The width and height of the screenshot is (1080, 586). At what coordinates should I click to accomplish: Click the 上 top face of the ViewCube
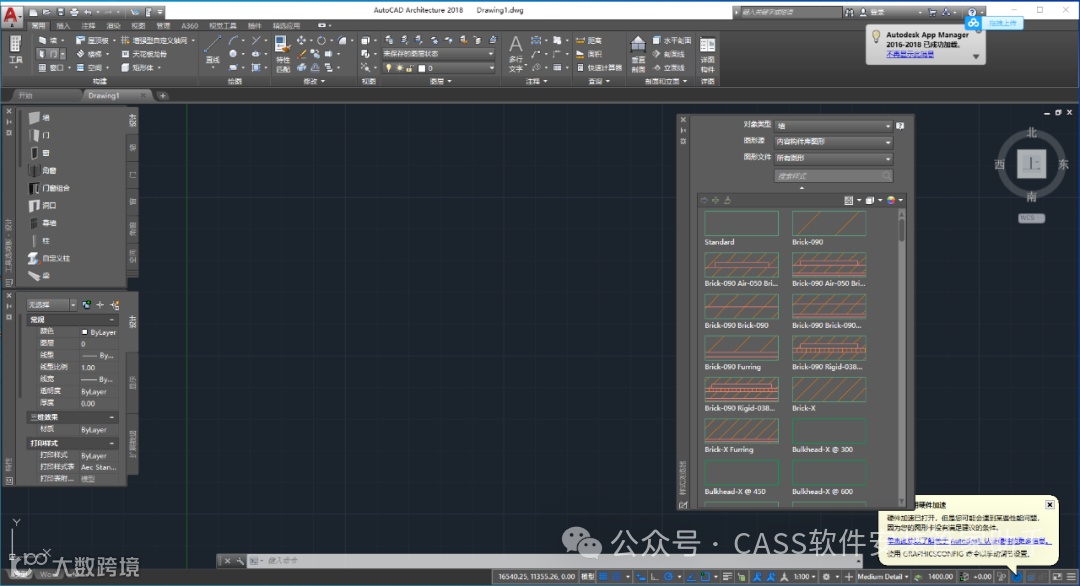click(x=1031, y=164)
